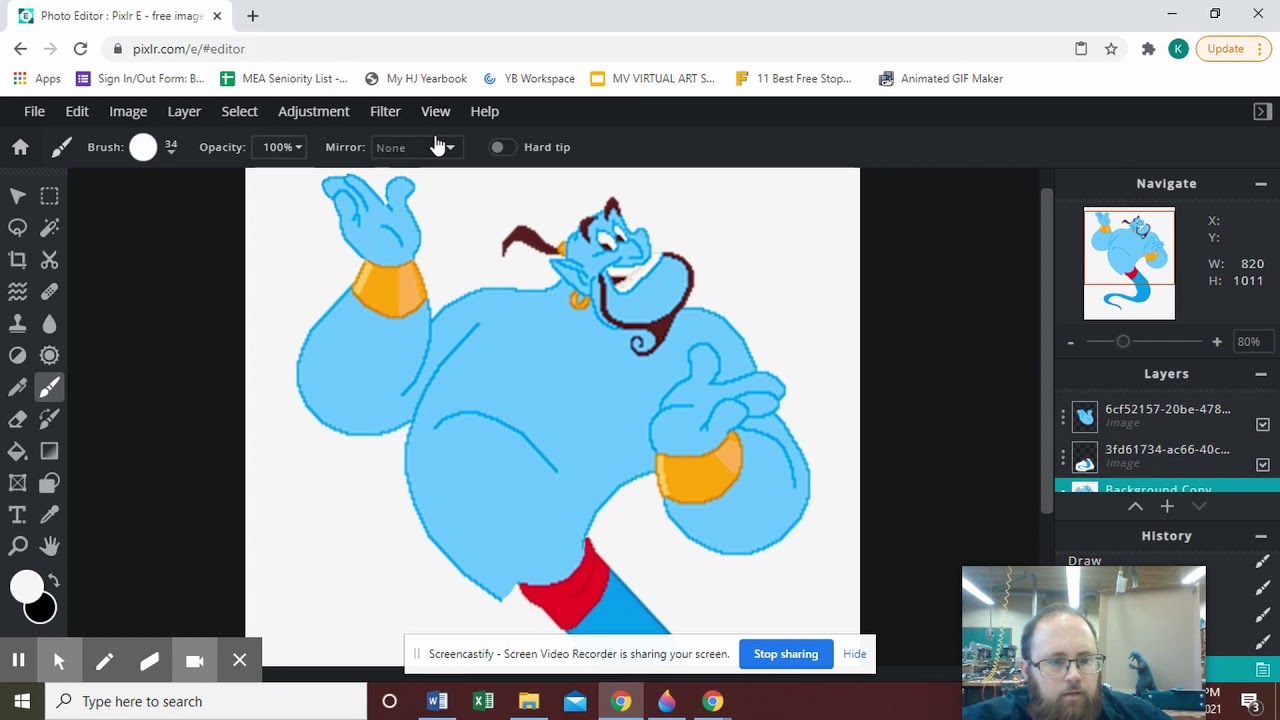Select the Cutout scissors tool
The width and height of the screenshot is (1280, 720).
[49, 260]
